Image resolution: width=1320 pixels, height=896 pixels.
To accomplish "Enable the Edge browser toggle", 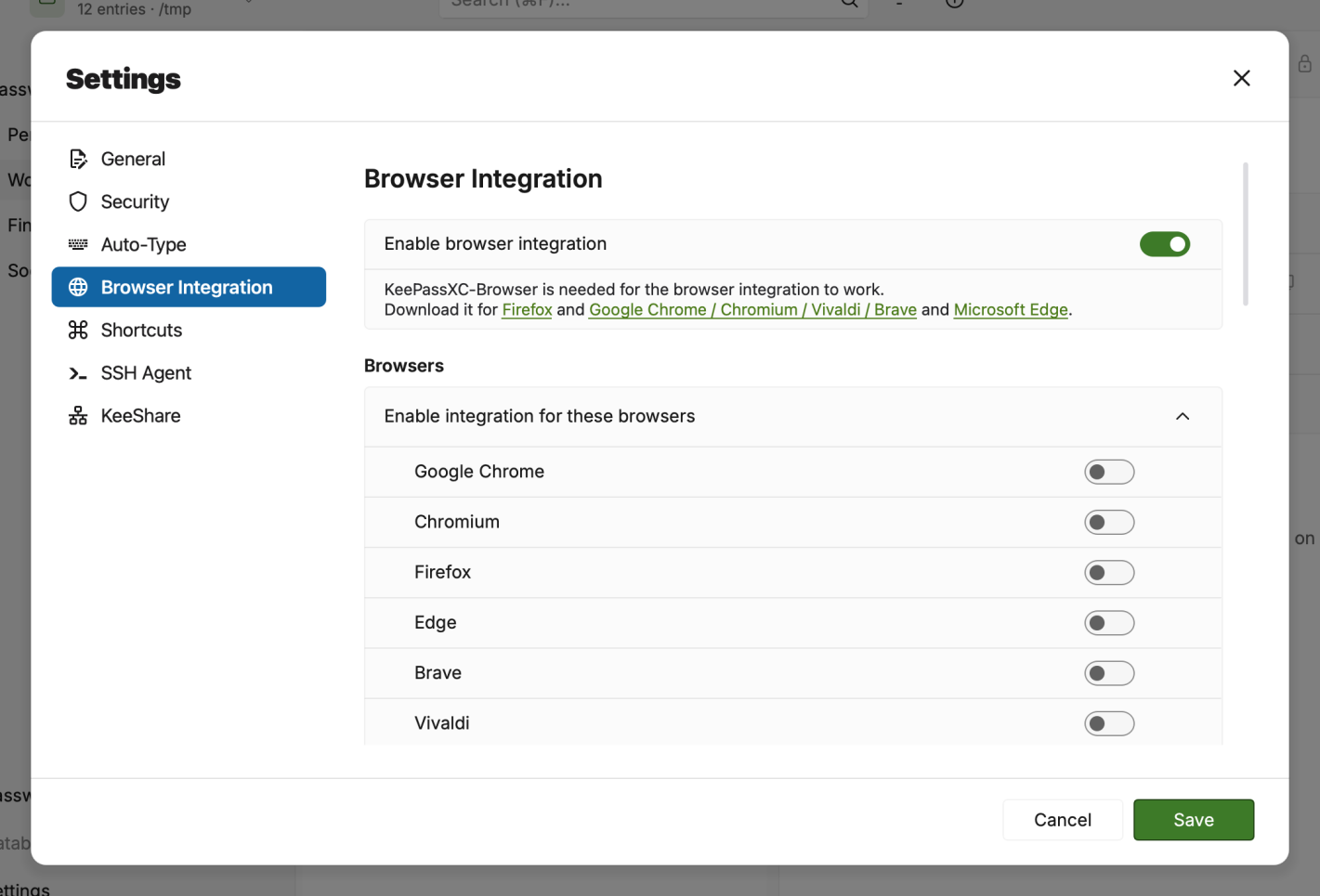I will (x=1109, y=622).
